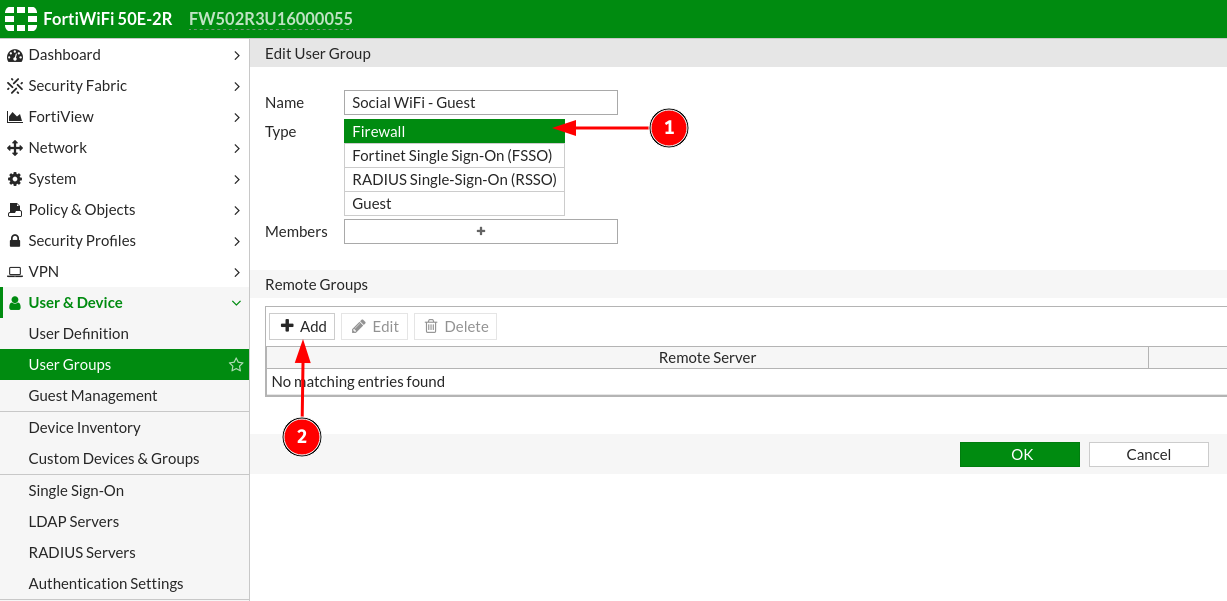
Task: Add members with the plus field
Action: (x=480, y=231)
